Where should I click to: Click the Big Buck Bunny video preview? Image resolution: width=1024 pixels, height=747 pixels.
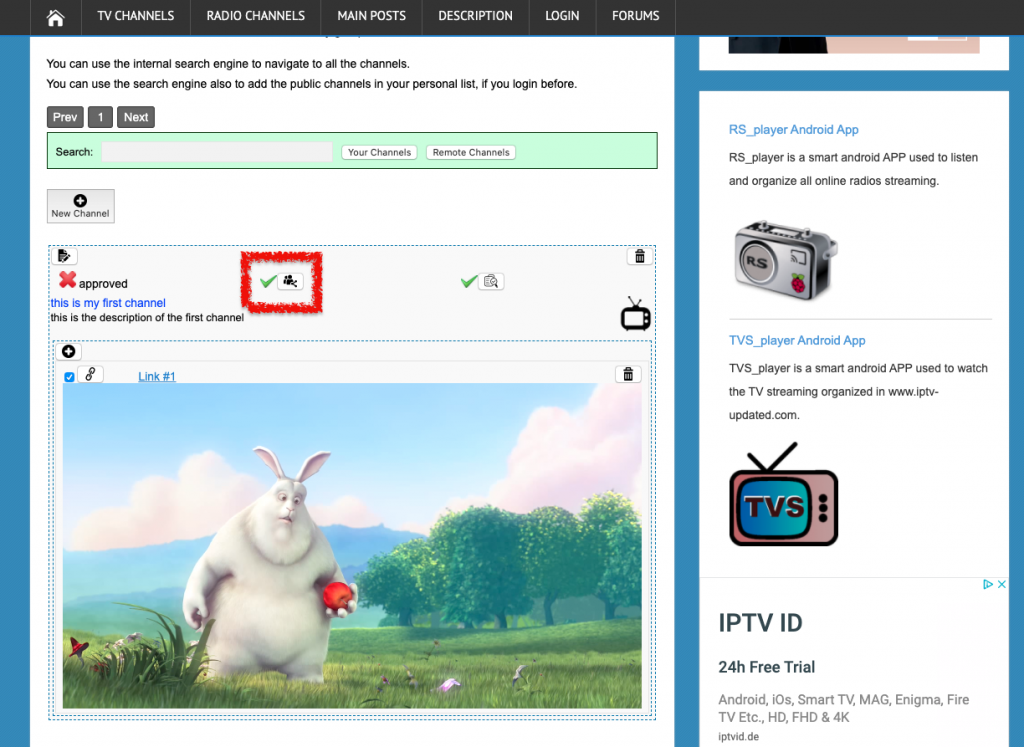click(x=352, y=546)
